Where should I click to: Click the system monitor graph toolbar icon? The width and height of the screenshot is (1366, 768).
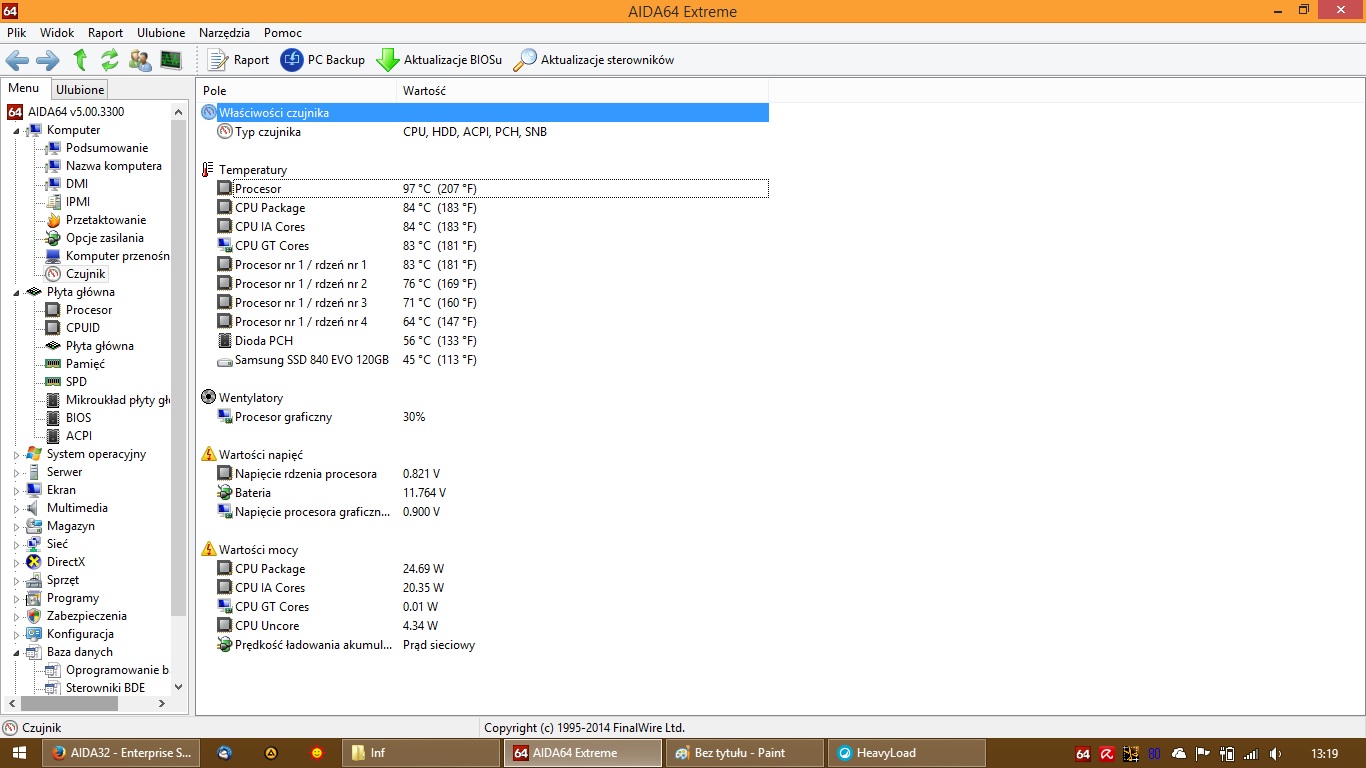coord(171,60)
